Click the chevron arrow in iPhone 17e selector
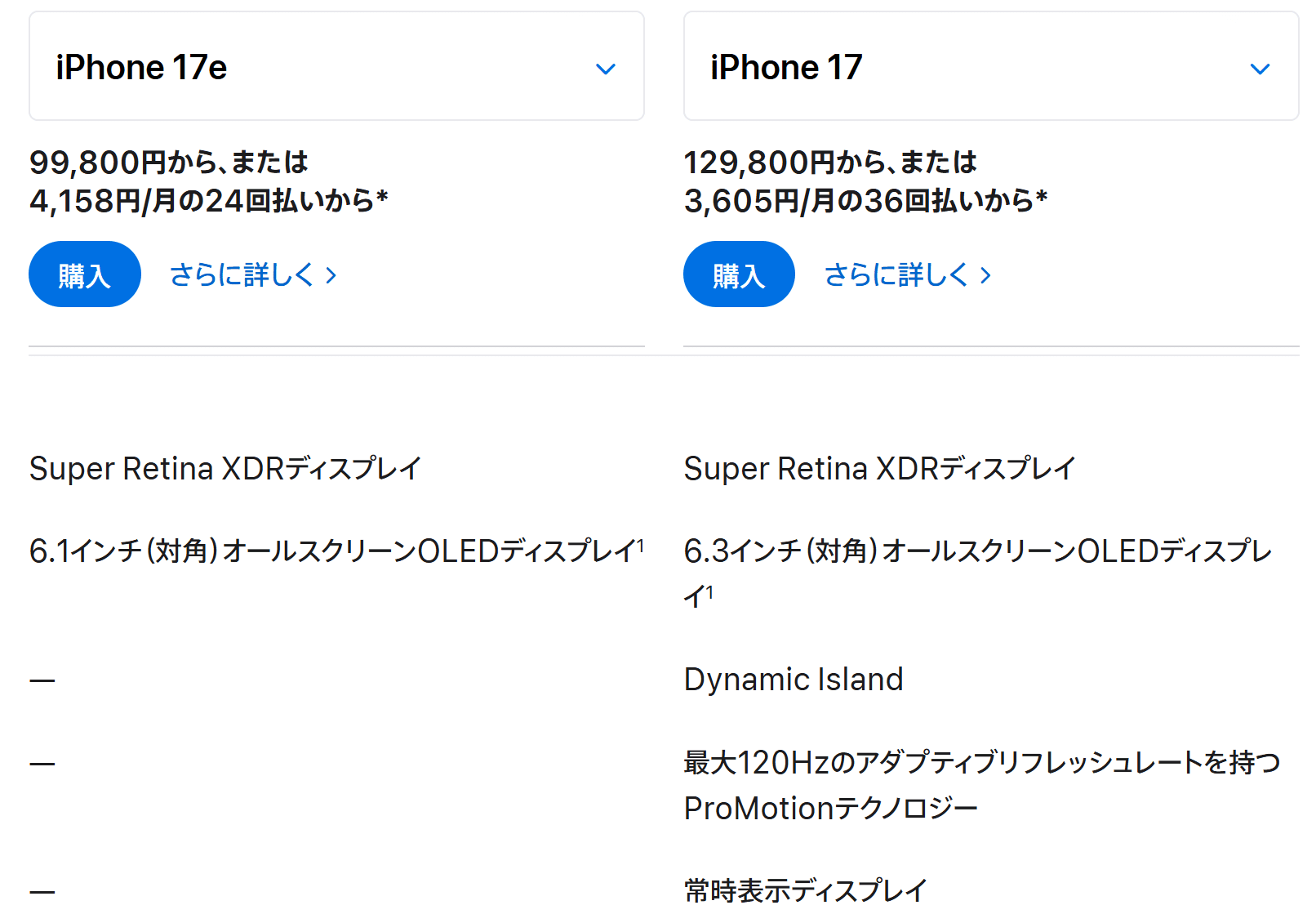Image resolution: width=1316 pixels, height=923 pixels. pyautogui.click(x=605, y=69)
